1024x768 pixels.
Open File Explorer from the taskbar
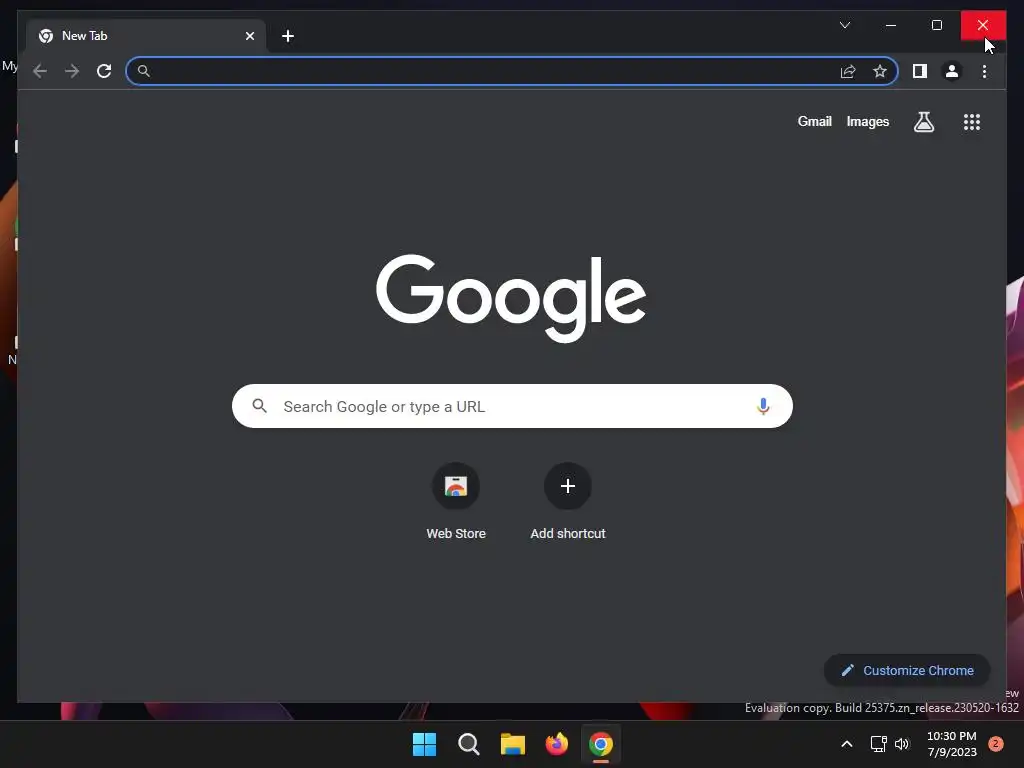[x=513, y=744]
